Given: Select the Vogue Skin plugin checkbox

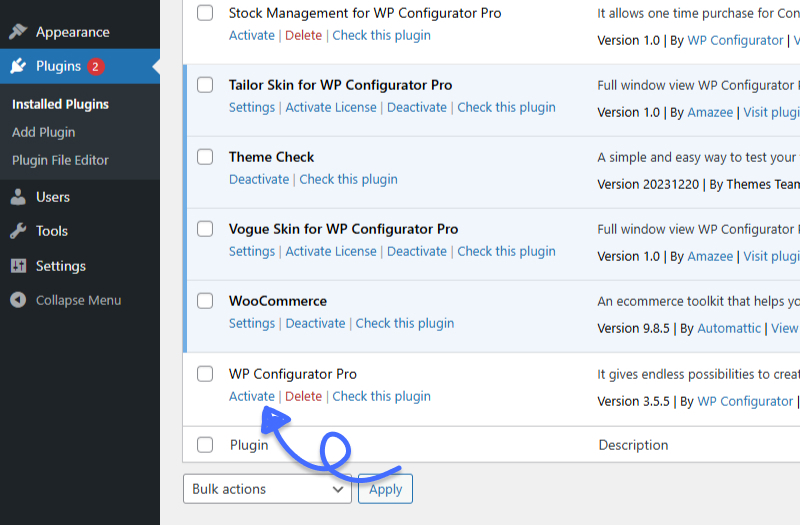Looking at the screenshot, I should point(205,229).
